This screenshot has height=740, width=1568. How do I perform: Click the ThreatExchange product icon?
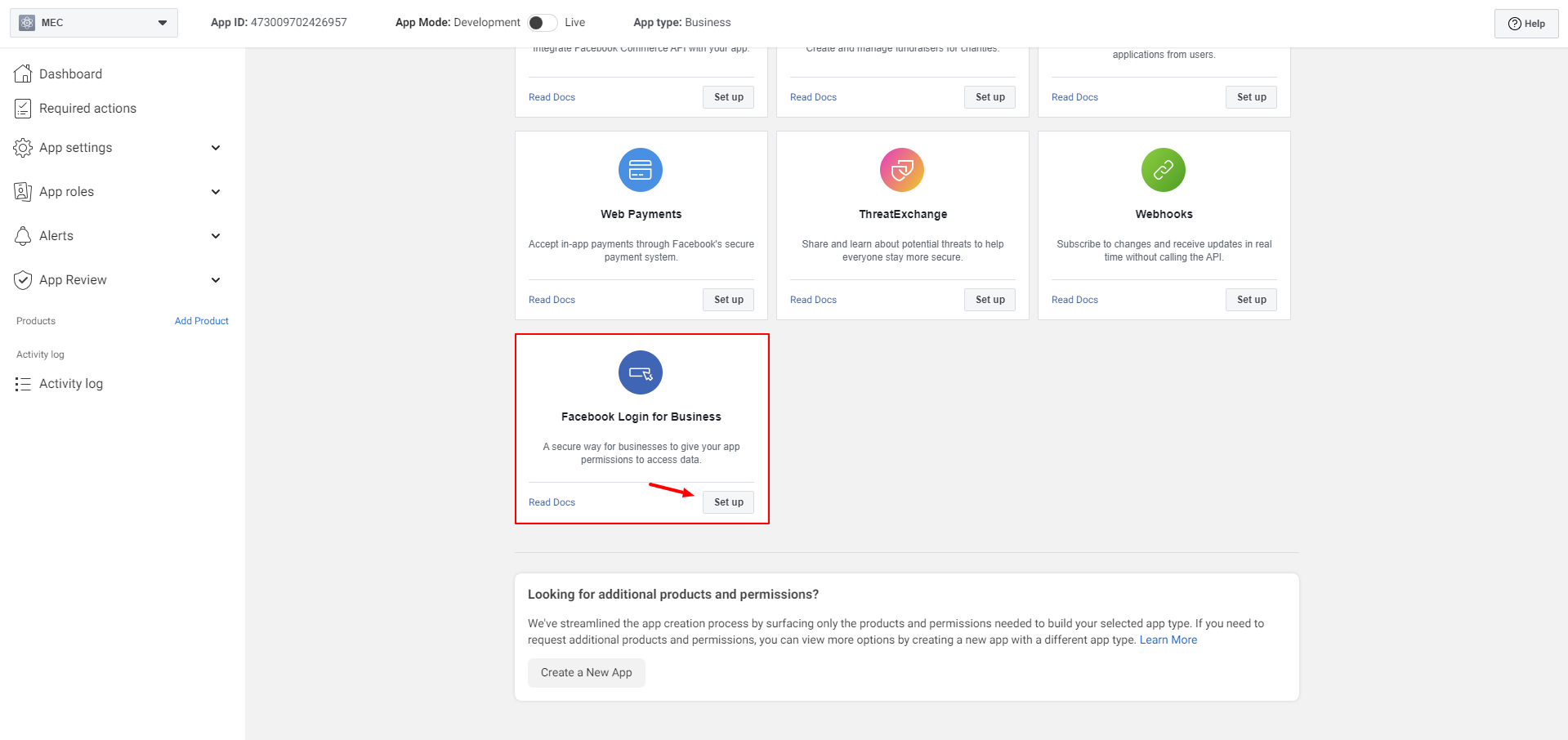(901, 170)
